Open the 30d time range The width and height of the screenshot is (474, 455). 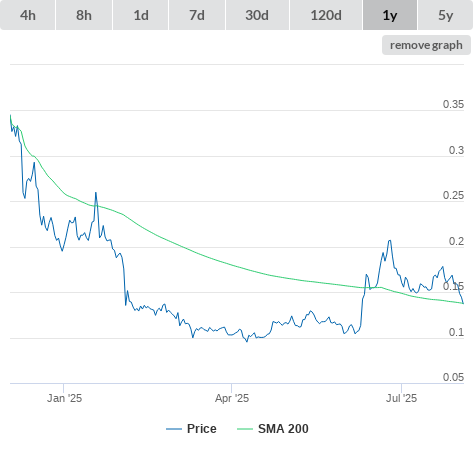(257, 15)
